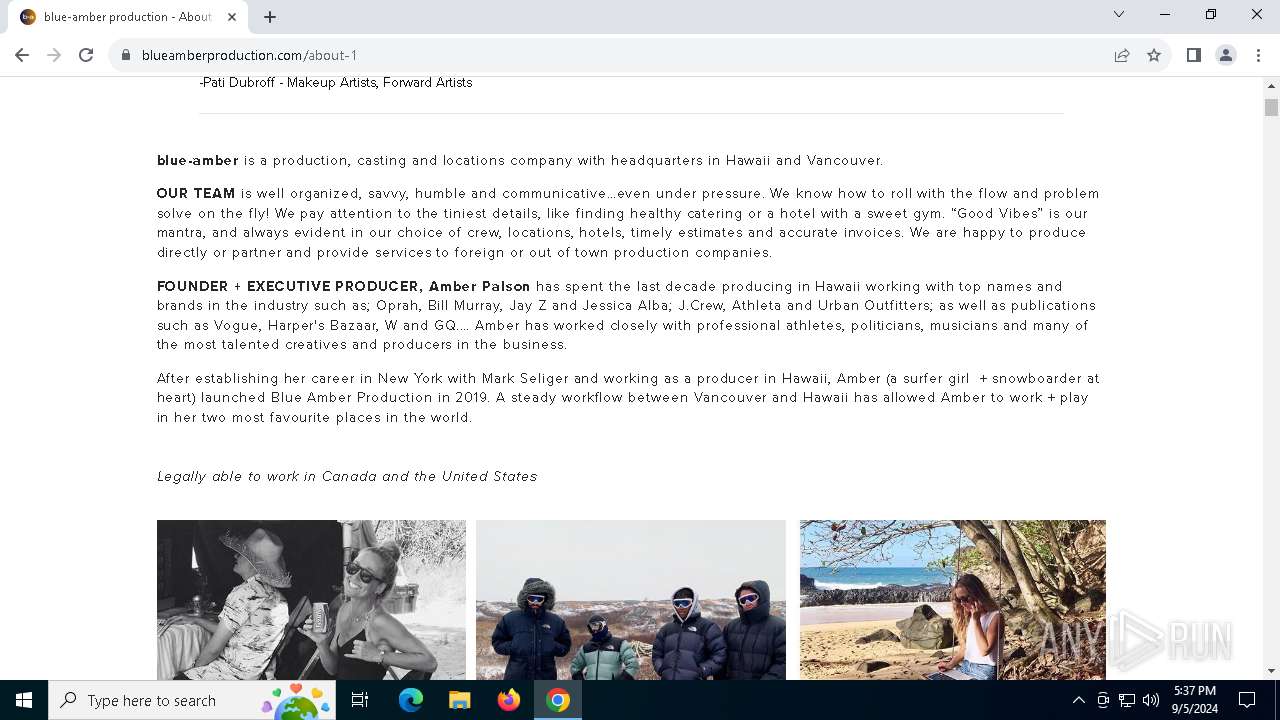Open photo of woman on beach with laptop
Image resolution: width=1280 pixels, height=720 pixels.
point(953,600)
